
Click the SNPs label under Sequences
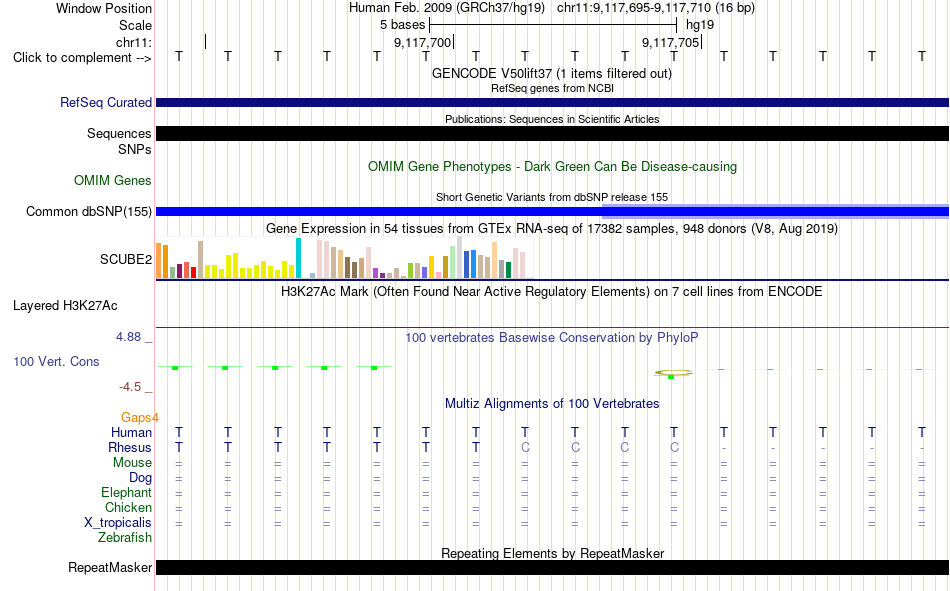[x=135, y=149]
